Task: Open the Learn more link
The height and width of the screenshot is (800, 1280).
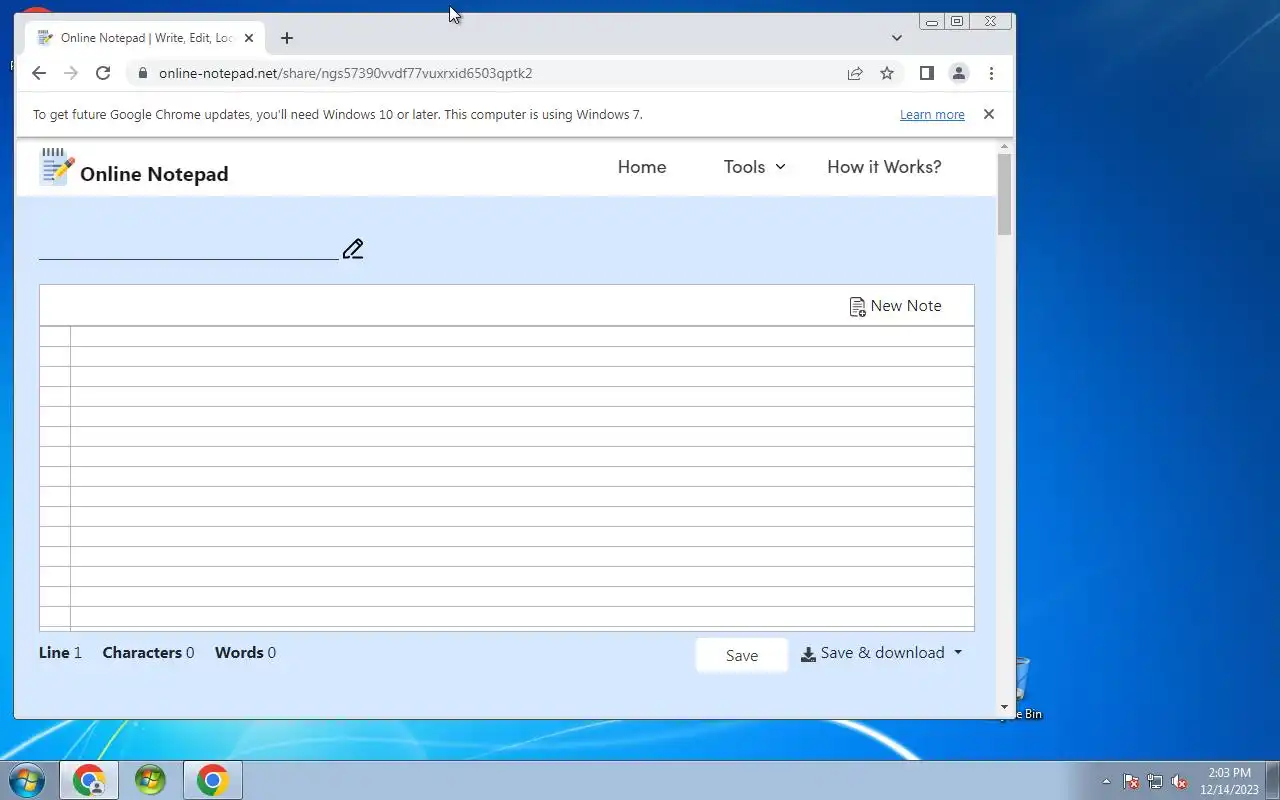Action: 932,115
